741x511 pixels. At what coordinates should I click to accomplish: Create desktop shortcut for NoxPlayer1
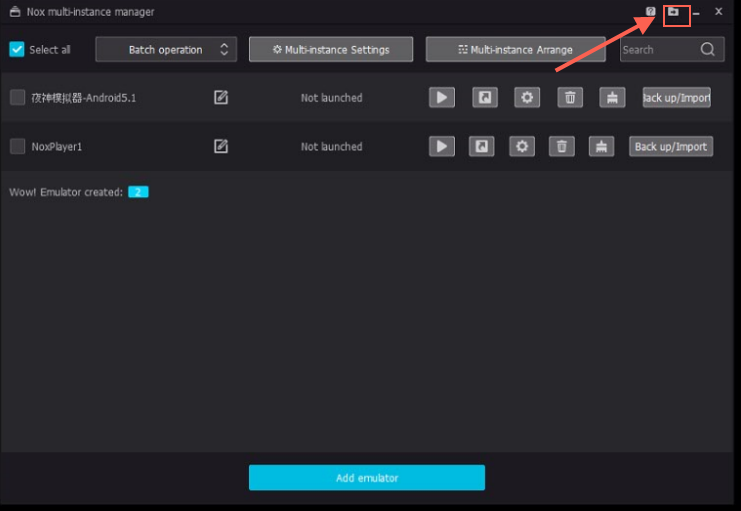482,146
